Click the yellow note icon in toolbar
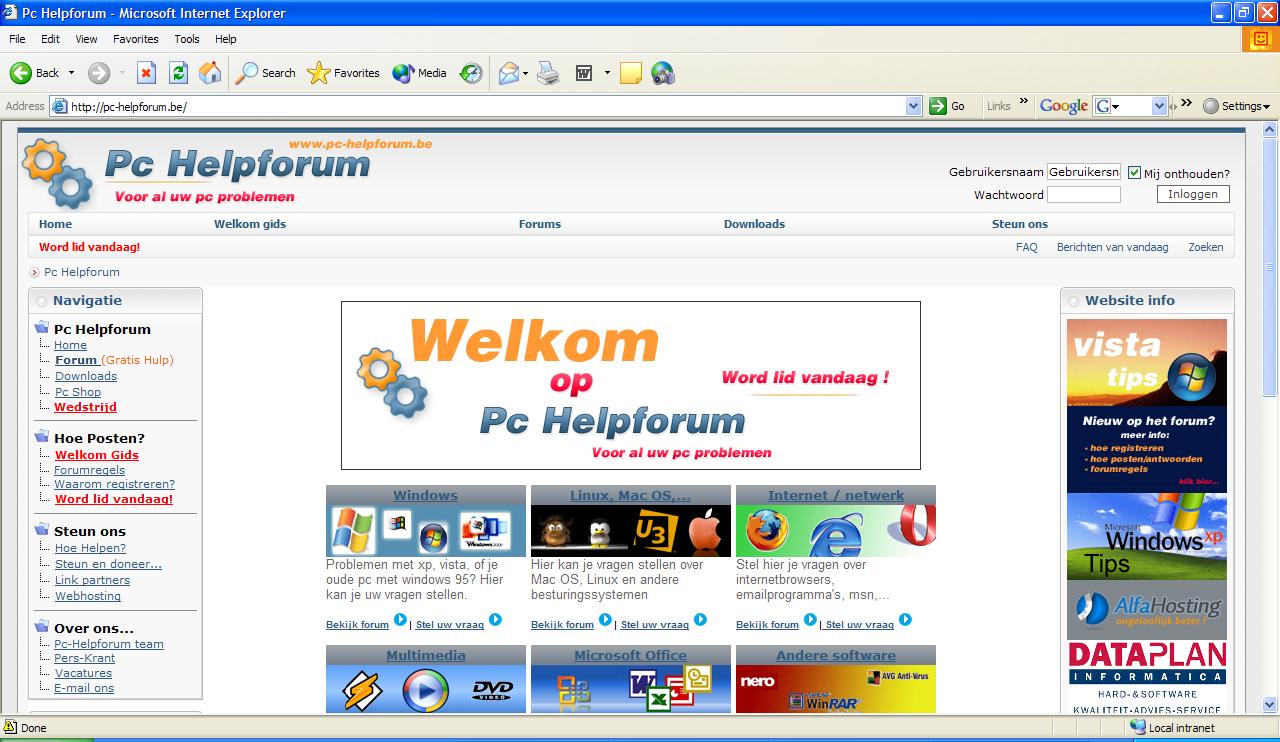Viewport: 1280px width, 742px height. click(x=631, y=73)
